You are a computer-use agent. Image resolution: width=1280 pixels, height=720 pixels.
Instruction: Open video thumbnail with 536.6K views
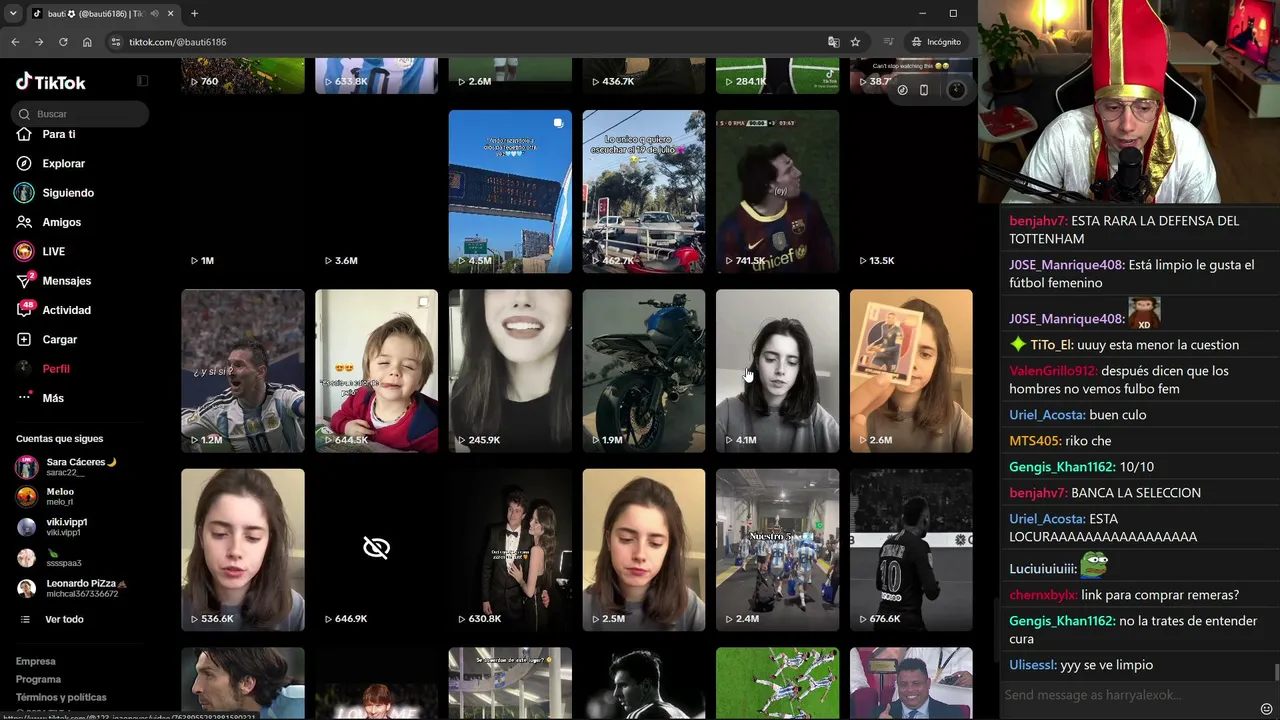243,550
